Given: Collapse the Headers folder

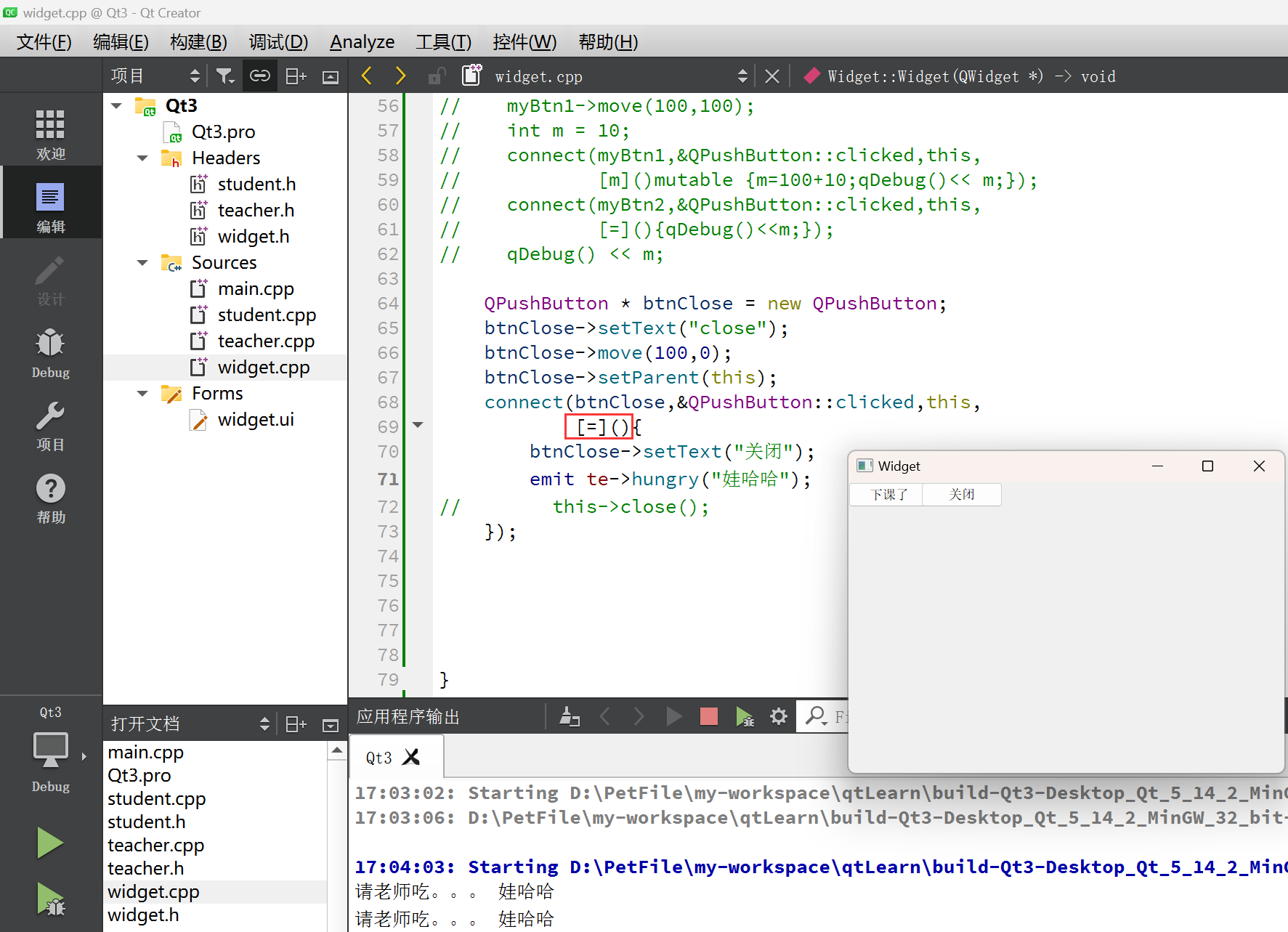Looking at the screenshot, I should [x=142, y=158].
